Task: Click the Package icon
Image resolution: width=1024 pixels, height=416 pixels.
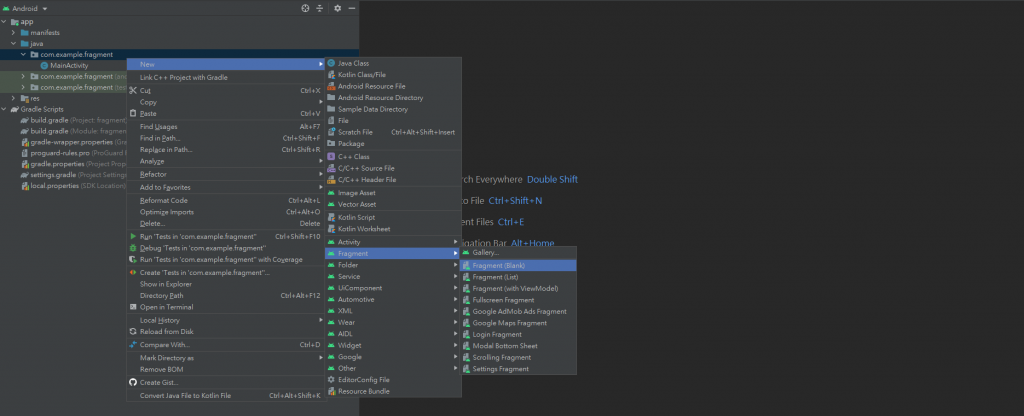Action: (x=331, y=144)
